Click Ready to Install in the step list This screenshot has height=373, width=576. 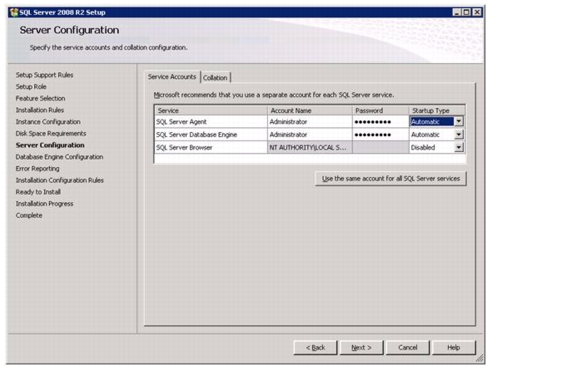pos(38,192)
